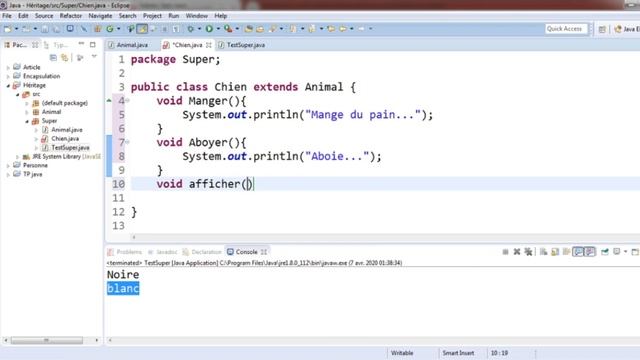
Task: Click the Package Explorer horizontal scrollbar
Action: click(47, 340)
